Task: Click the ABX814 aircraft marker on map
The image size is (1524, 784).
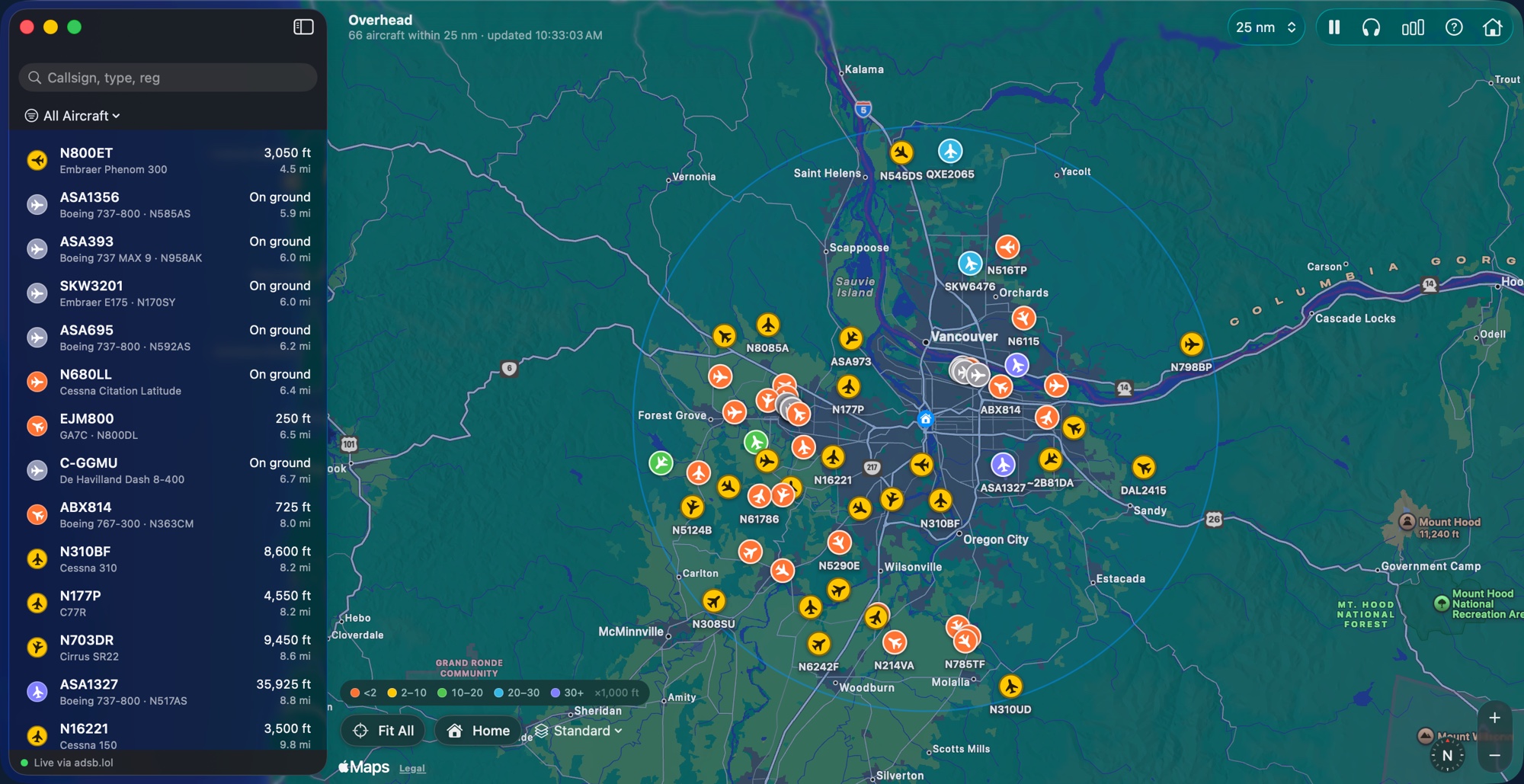Action: (1001, 387)
